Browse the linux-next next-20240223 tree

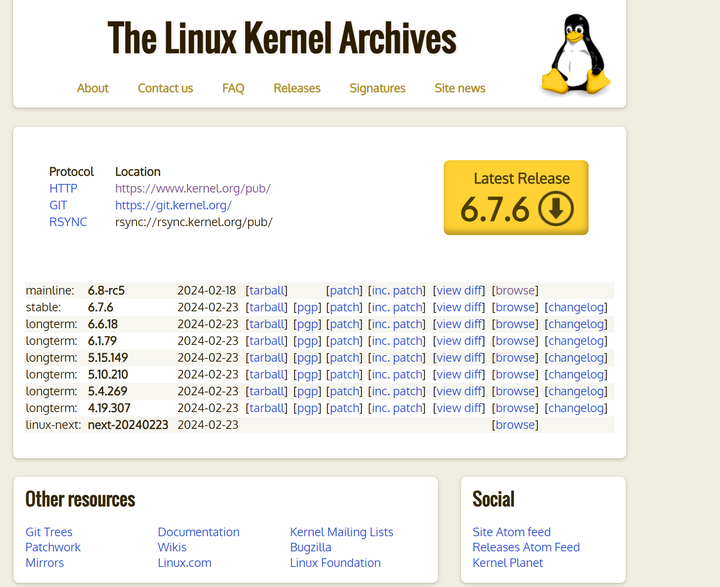click(515, 424)
